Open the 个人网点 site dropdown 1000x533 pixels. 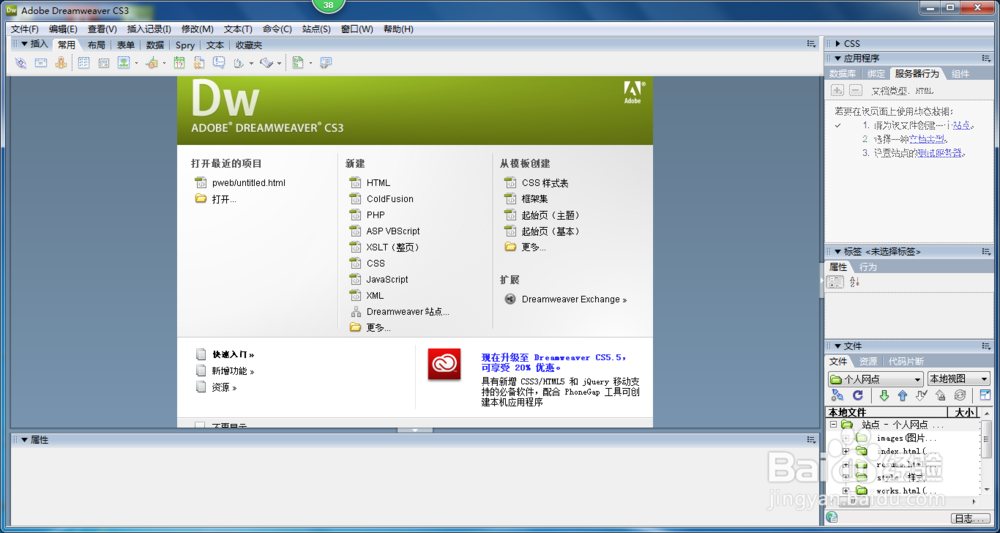(x=876, y=379)
